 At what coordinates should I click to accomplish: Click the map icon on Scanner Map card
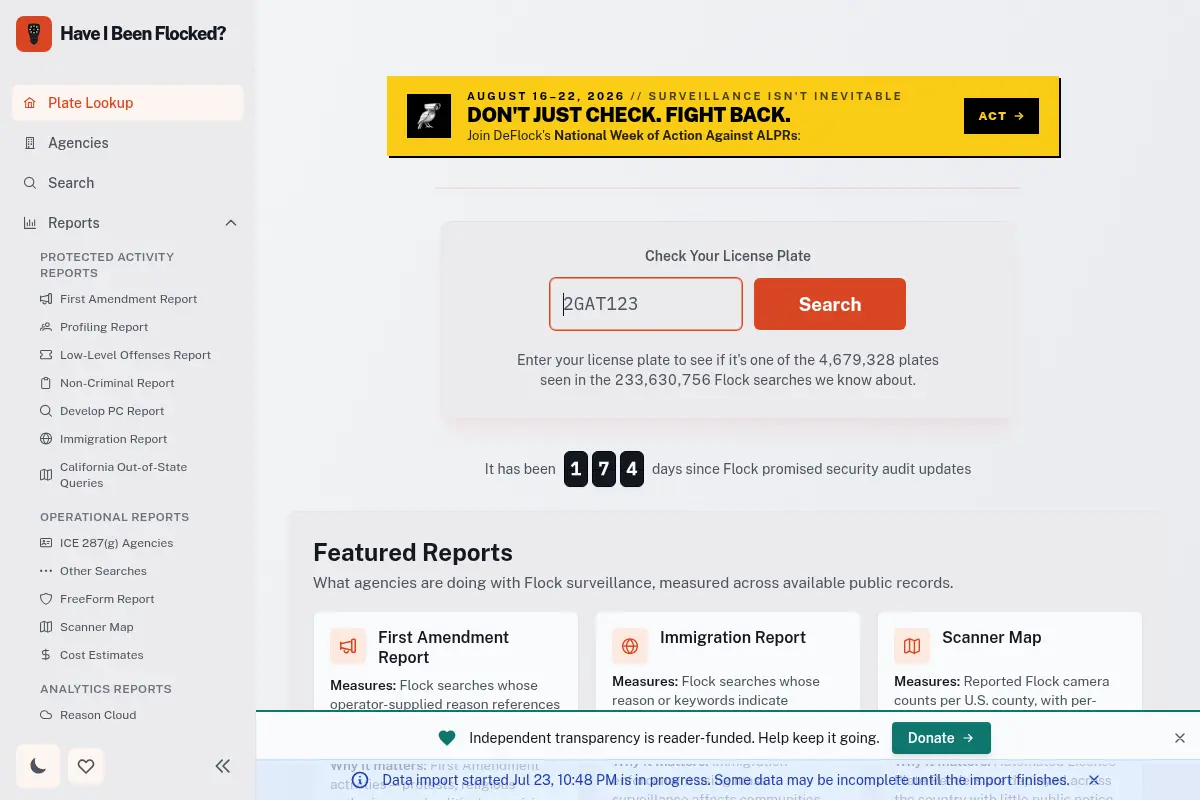(912, 646)
